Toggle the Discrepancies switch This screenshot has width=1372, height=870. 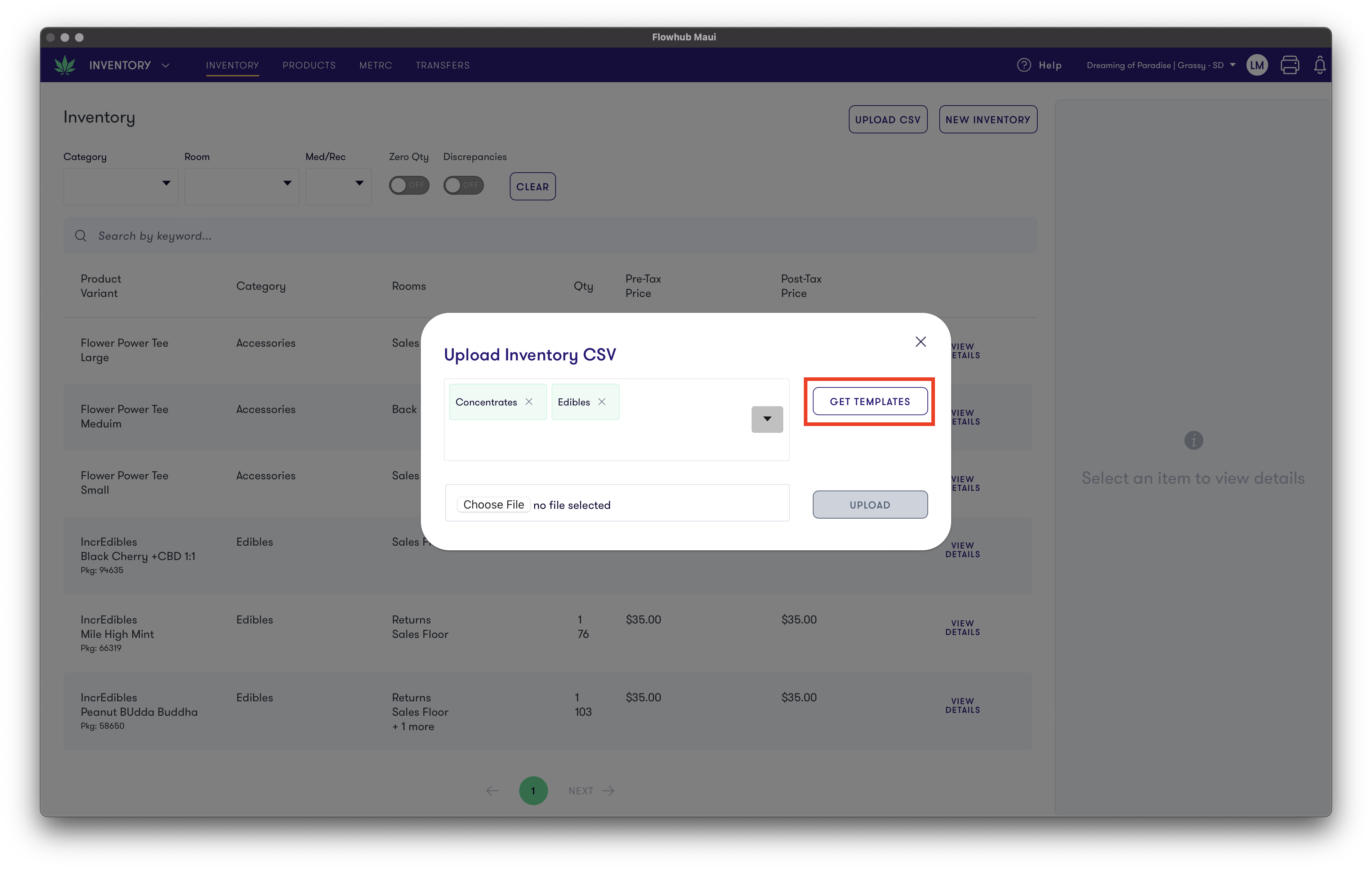click(463, 185)
